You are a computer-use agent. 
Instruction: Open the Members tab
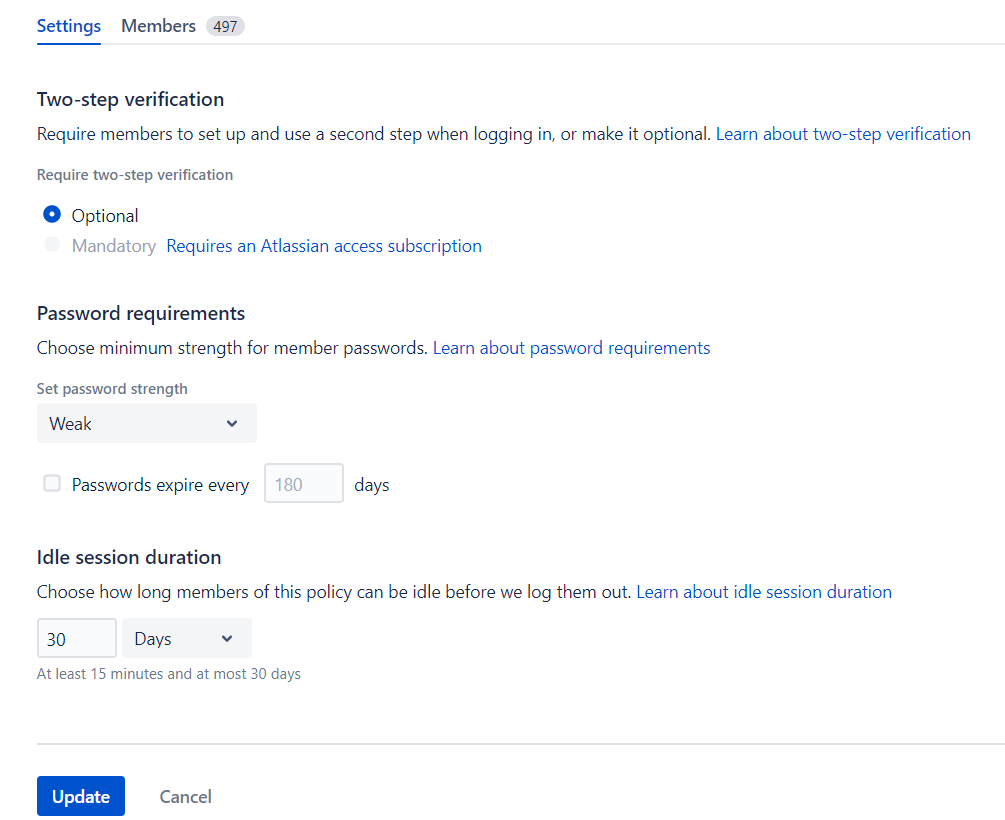(x=158, y=26)
